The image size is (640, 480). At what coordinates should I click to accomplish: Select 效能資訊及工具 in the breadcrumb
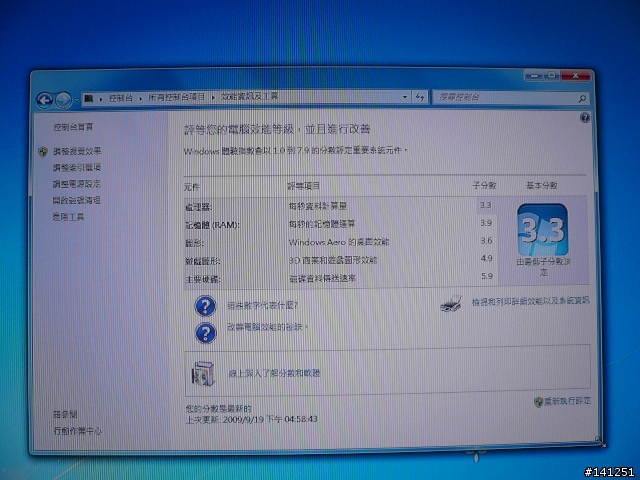tap(249, 96)
